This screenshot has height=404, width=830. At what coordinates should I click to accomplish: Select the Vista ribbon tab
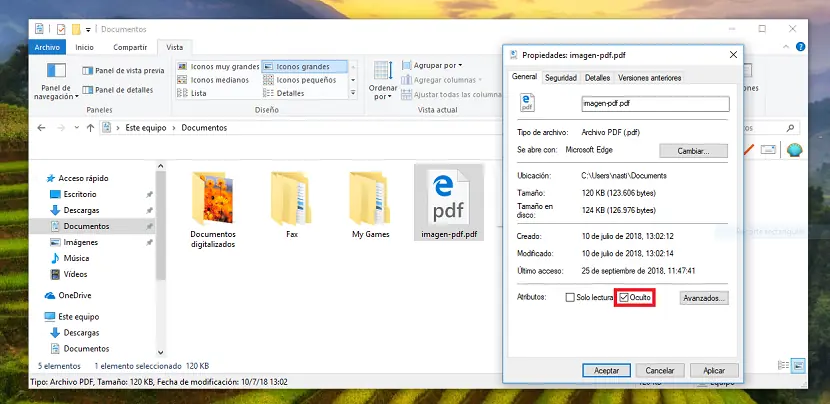pyautogui.click(x=175, y=47)
